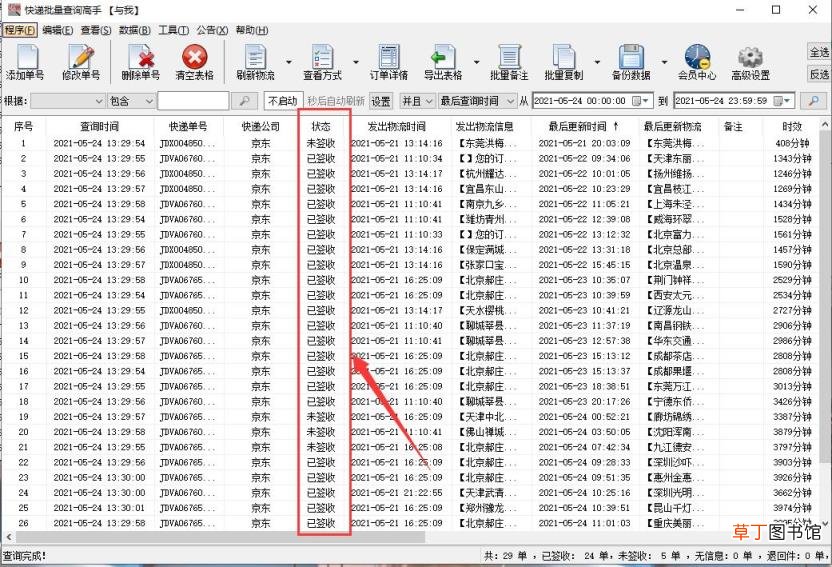Viewport: 832px width, 567px height.
Task: Maximize the 快递批量查询高手 window
Action: pyautogui.click(x=776, y=10)
